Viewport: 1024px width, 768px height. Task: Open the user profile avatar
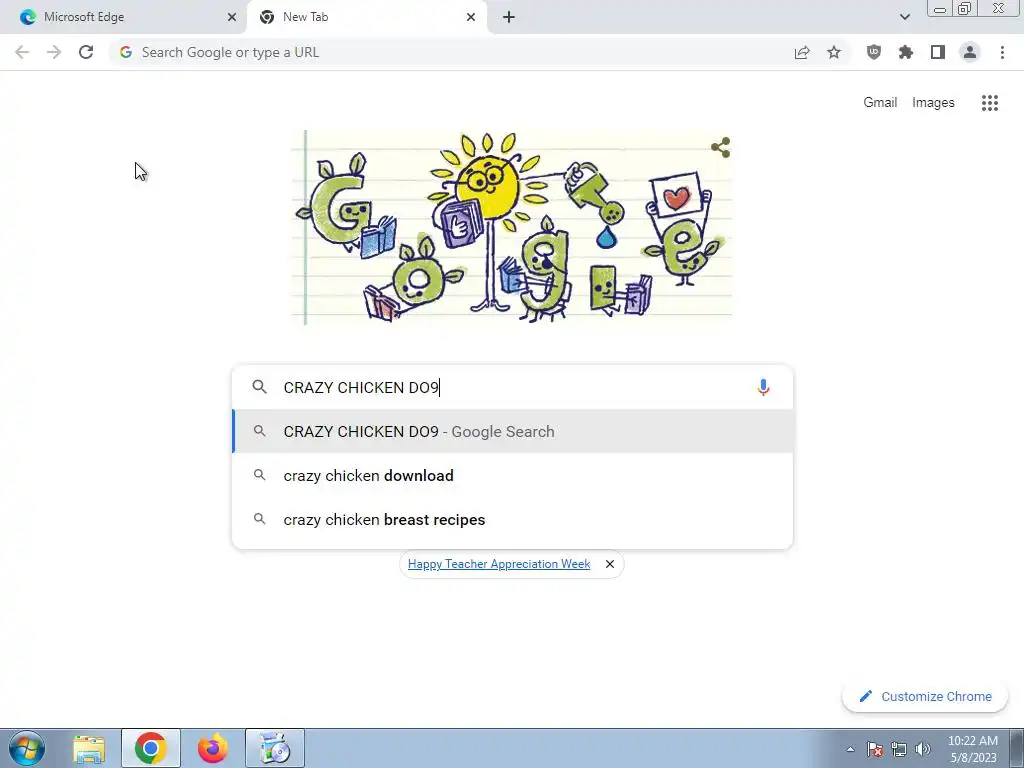tap(970, 52)
